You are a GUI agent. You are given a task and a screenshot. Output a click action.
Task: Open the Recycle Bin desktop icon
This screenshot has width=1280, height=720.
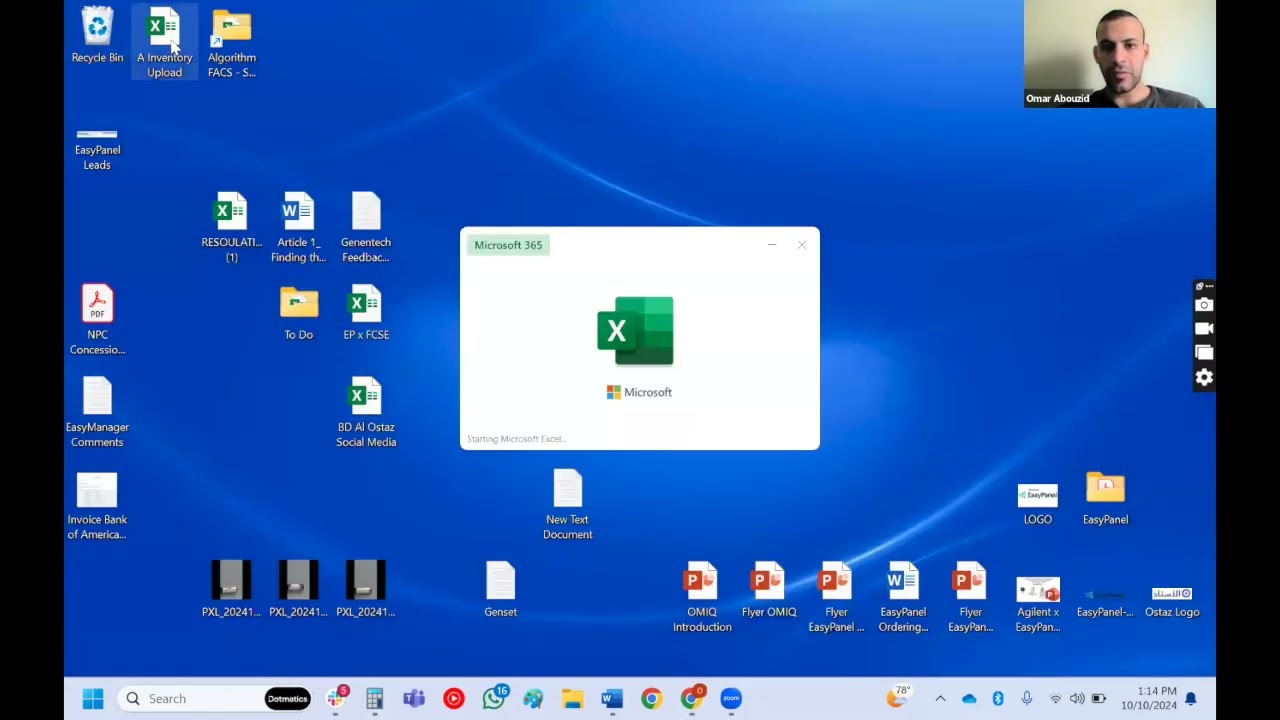click(x=97, y=36)
